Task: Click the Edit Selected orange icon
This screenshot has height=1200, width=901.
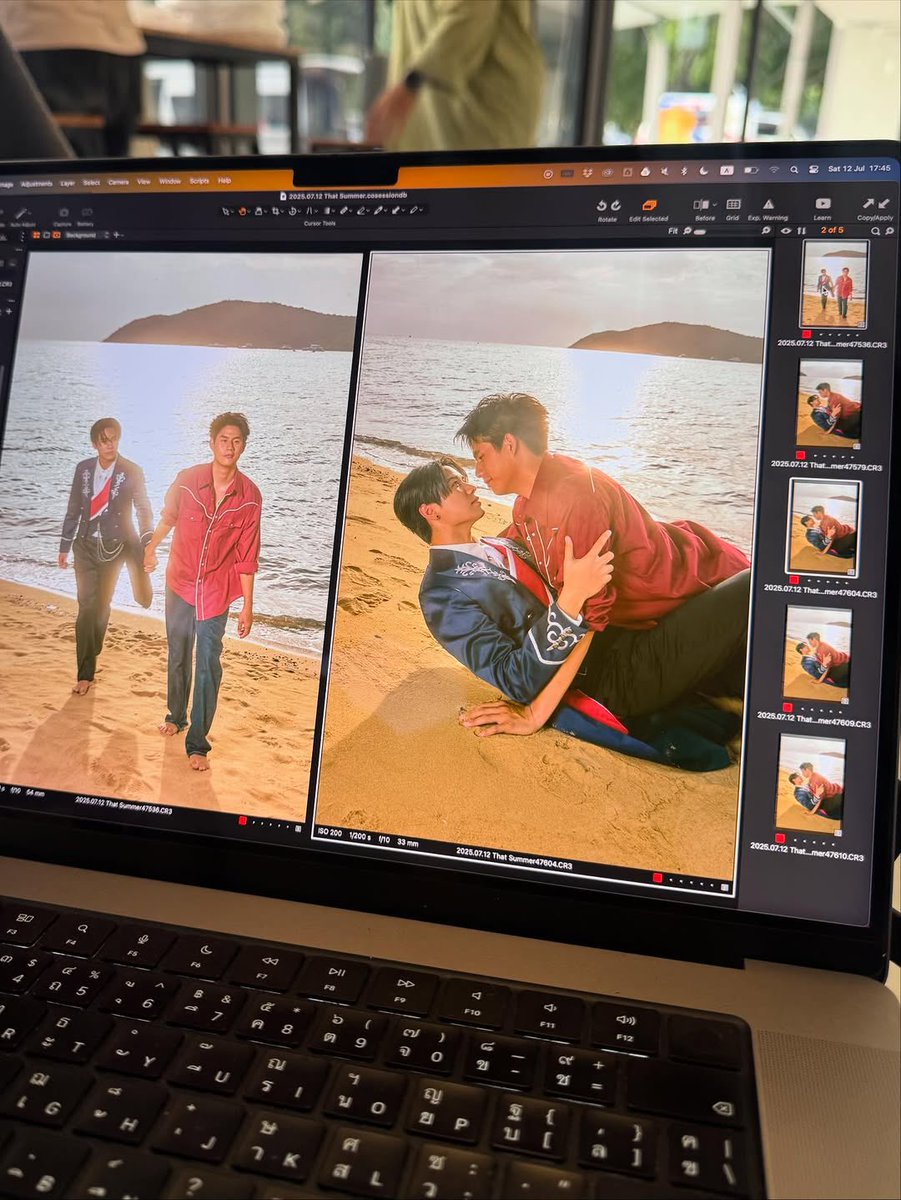Action: (x=649, y=205)
